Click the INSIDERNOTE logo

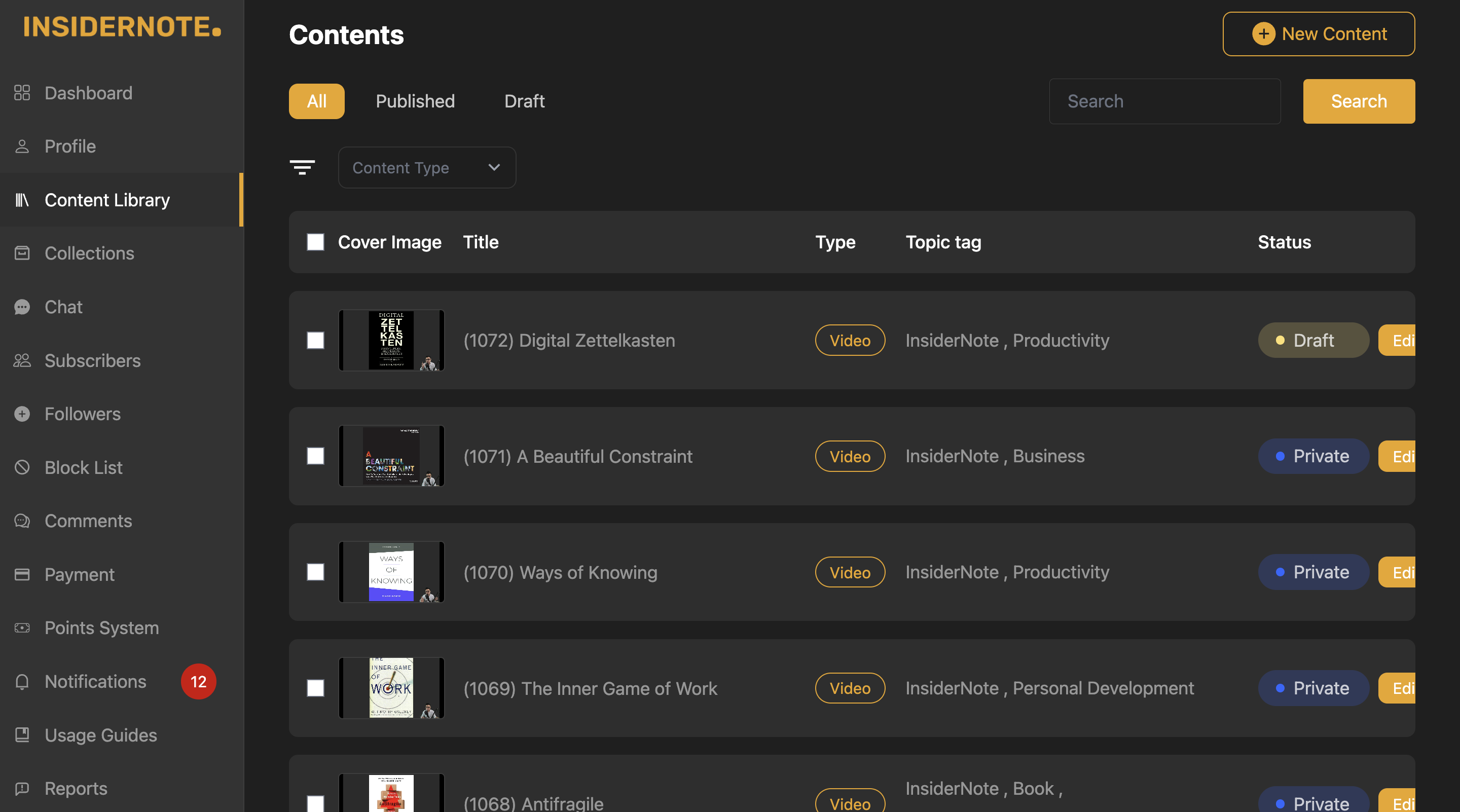click(x=122, y=27)
